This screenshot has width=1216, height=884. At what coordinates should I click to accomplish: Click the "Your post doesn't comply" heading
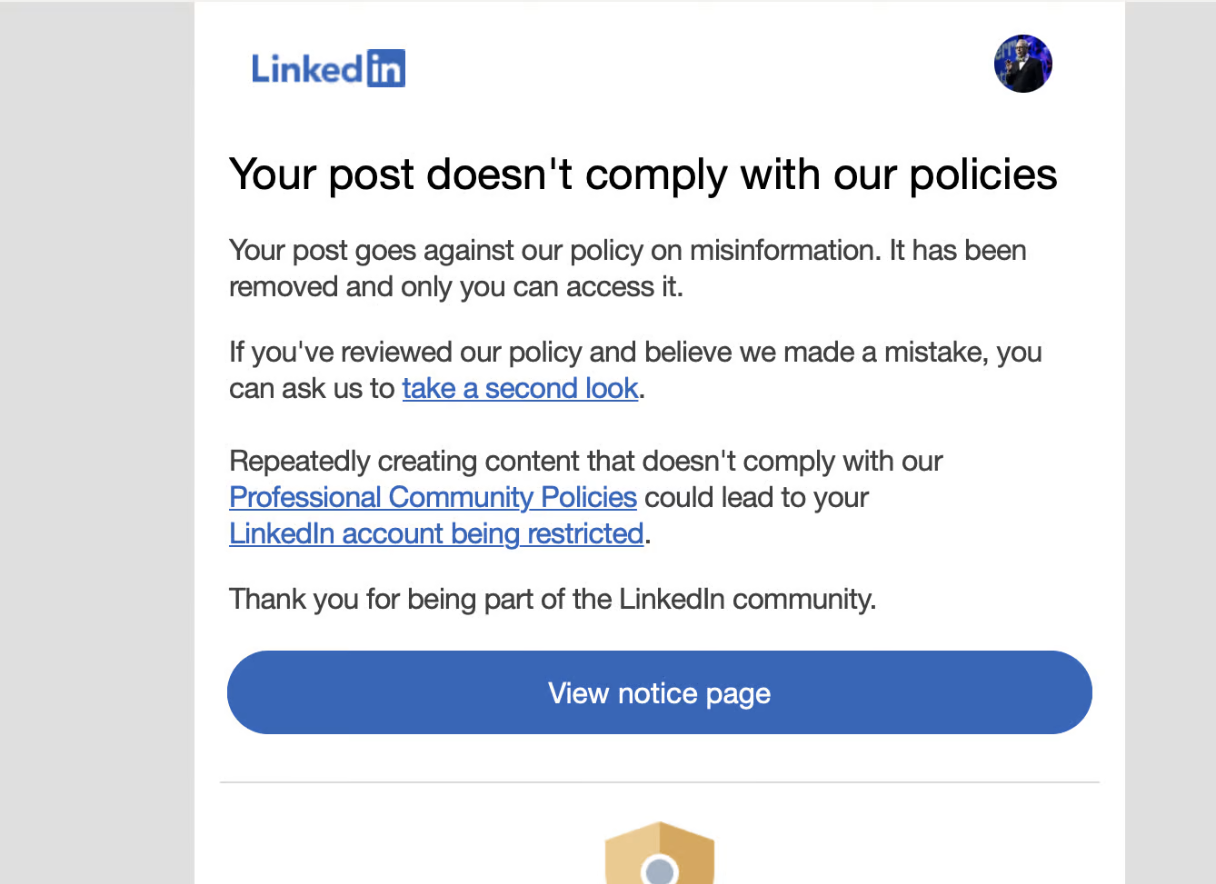[643, 174]
